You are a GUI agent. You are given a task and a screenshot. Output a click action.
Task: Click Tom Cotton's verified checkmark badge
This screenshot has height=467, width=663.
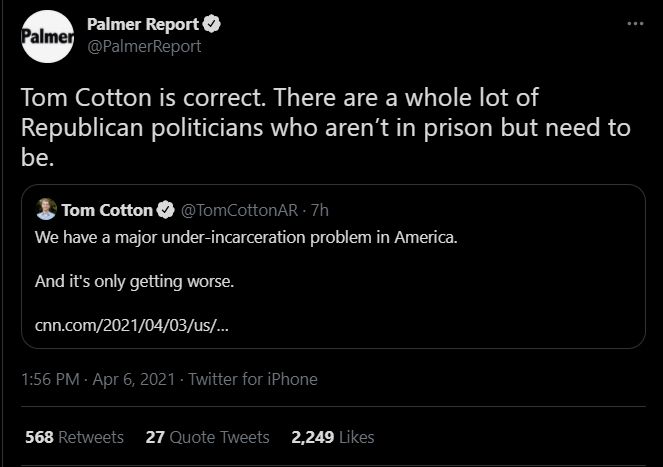tap(167, 210)
